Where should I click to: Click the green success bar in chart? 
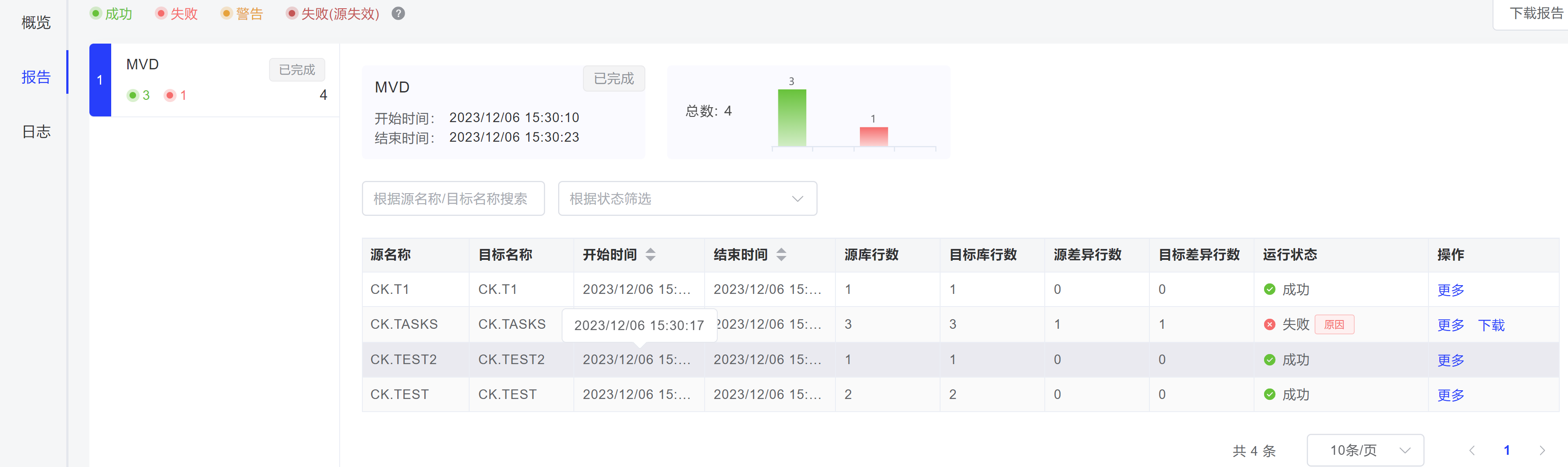[x=791, y=117]
